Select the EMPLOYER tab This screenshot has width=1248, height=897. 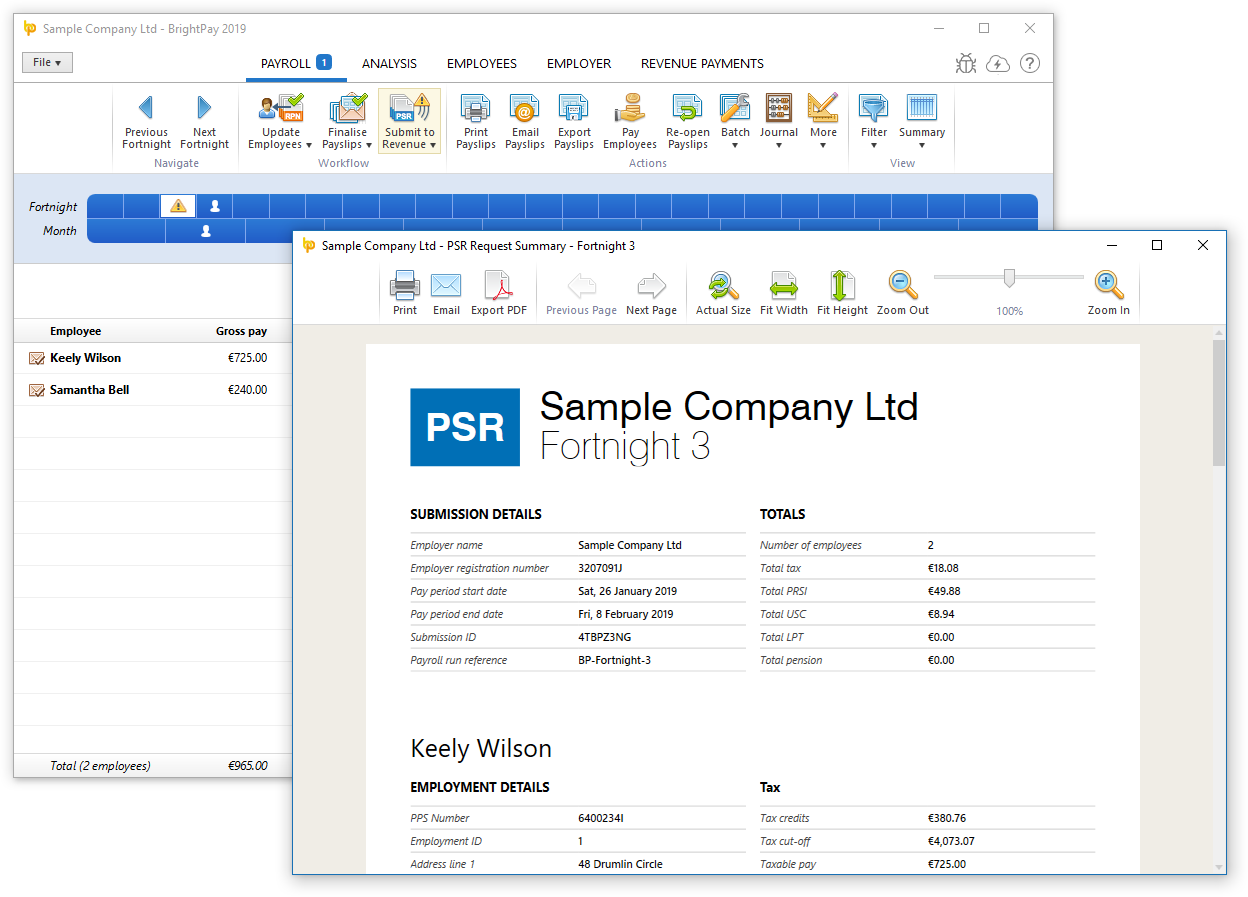tap(579, 64)
